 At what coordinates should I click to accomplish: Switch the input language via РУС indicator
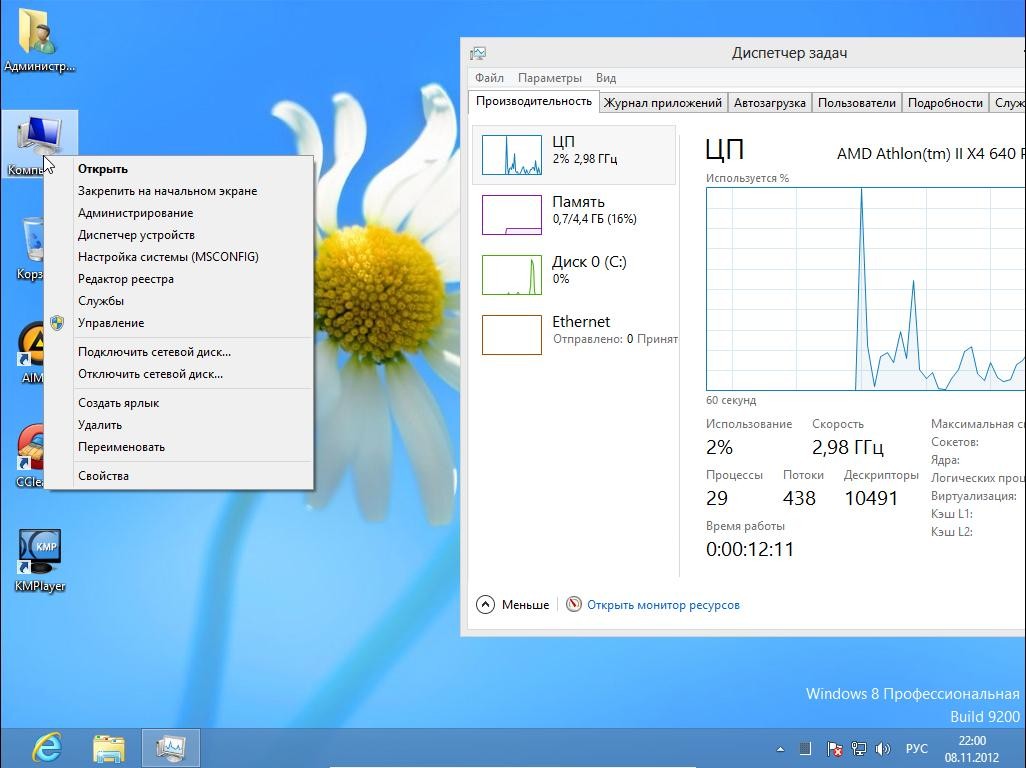pos(916,748)
